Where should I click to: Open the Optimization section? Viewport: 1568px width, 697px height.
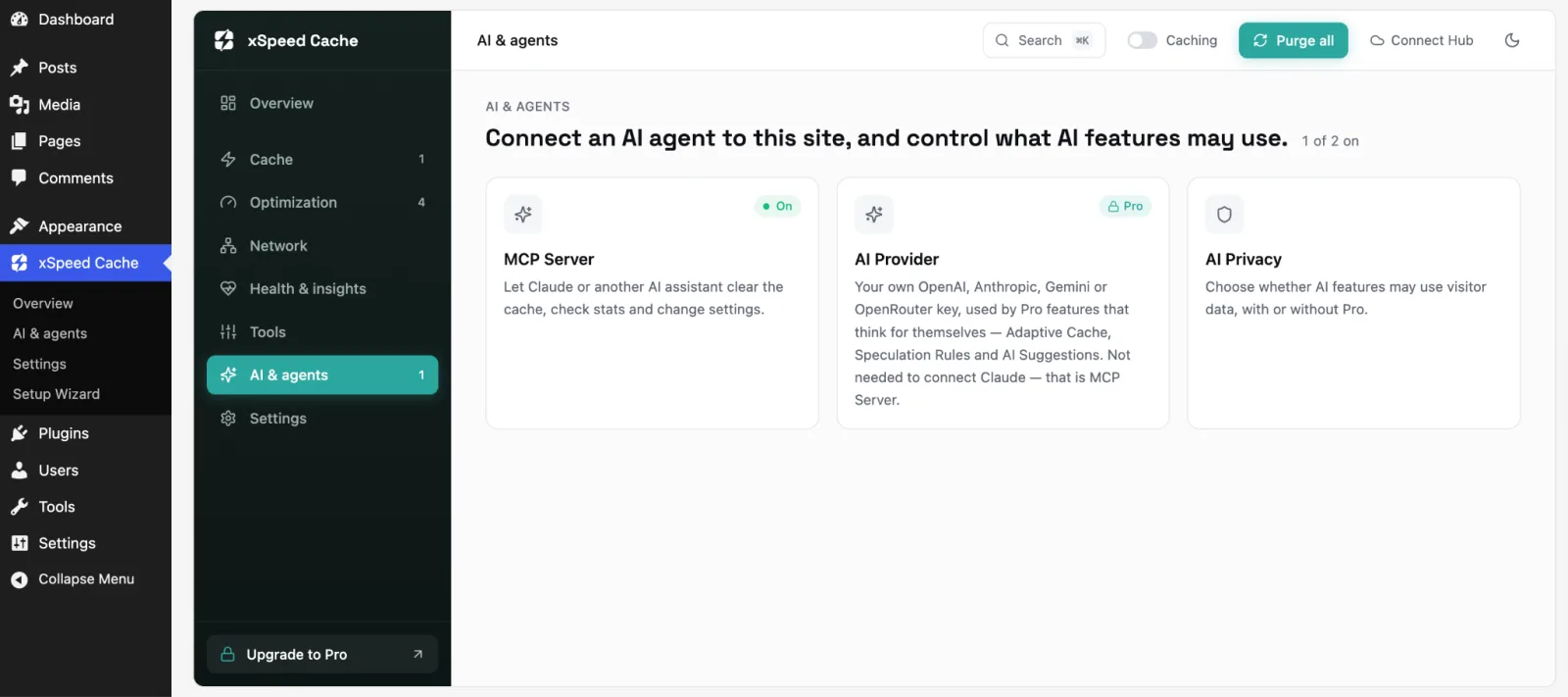click(x=322, y=202)
